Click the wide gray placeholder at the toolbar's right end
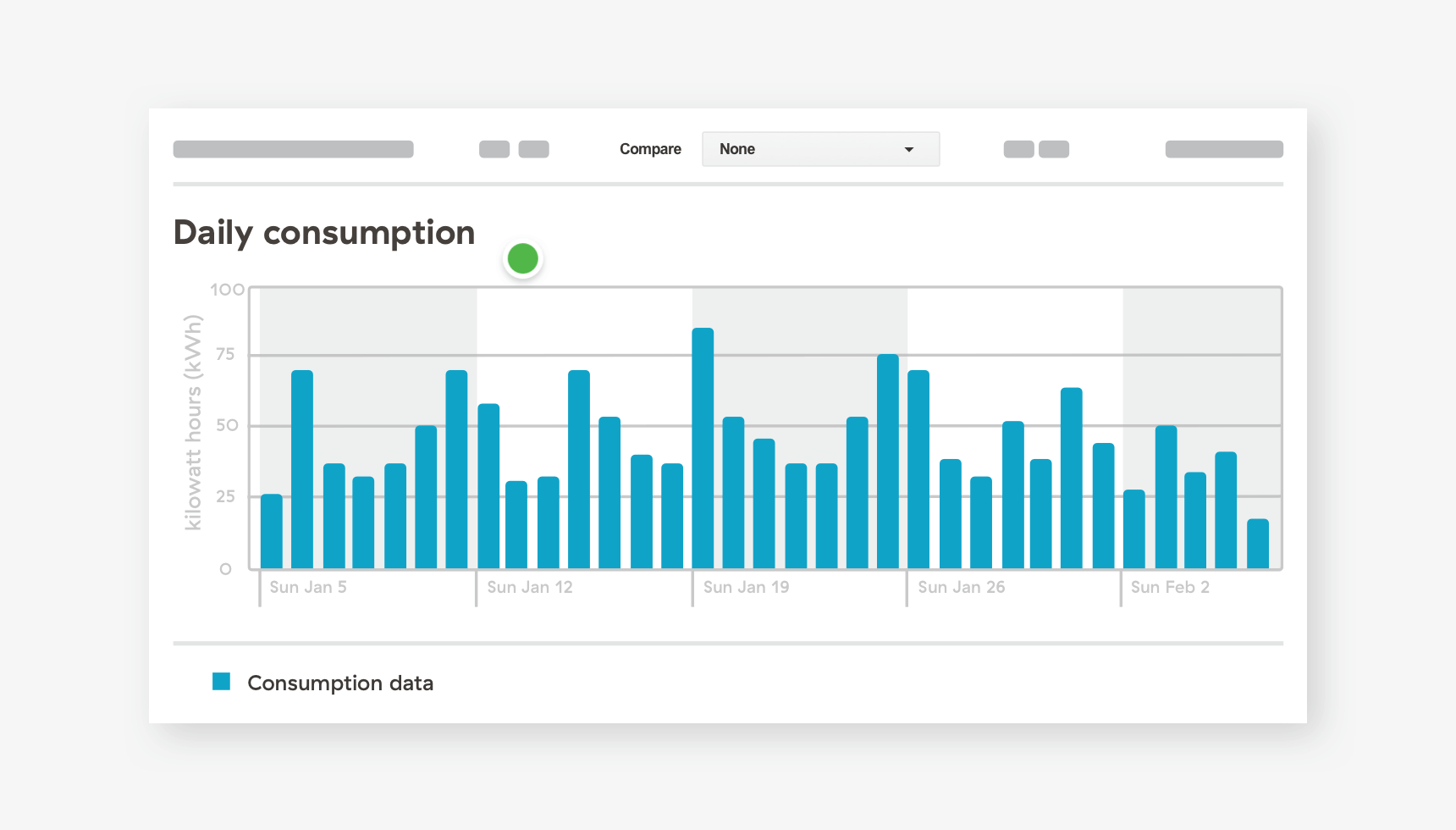The width and height of the screenshot is (1456, 830). (x=1224, y=149)
